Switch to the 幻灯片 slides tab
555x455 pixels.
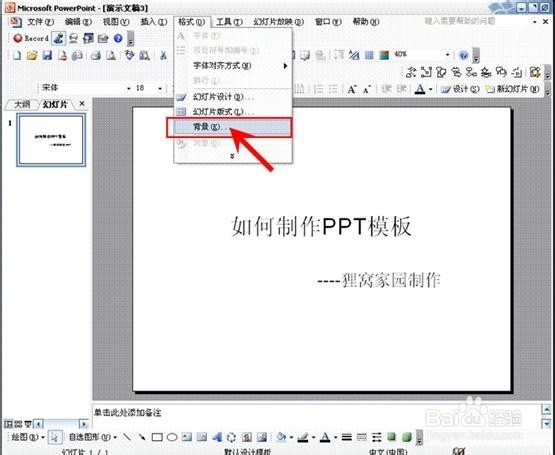click(x=55, y=104)
